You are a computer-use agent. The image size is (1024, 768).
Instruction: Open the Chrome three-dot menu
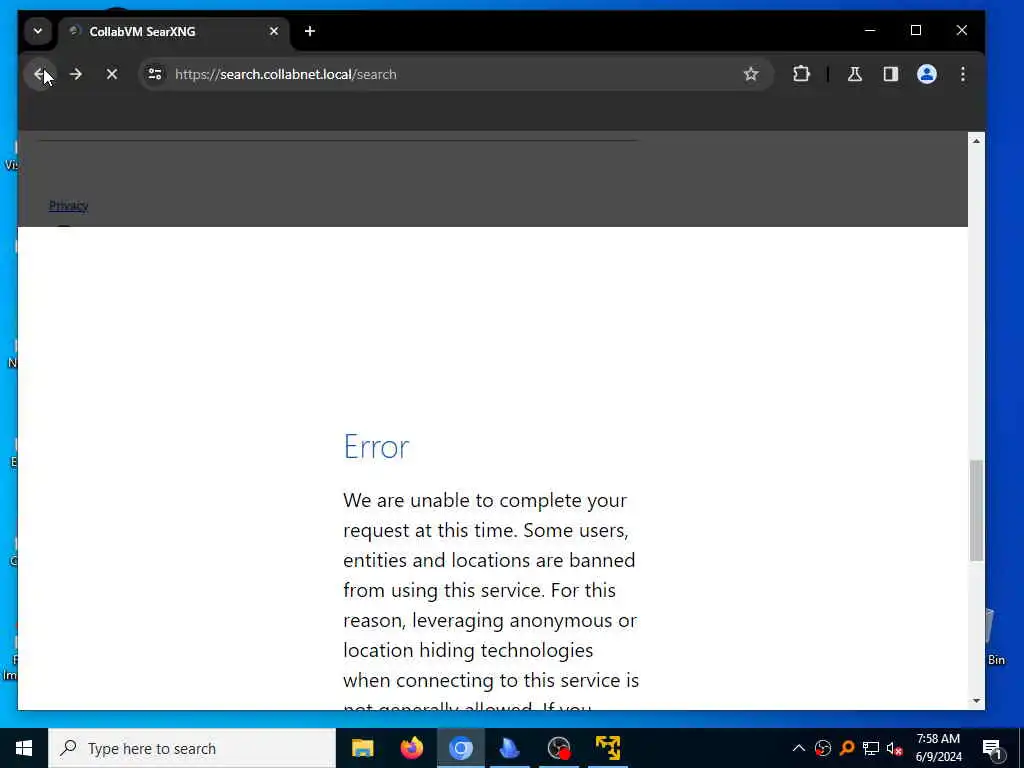click(963, 74)
